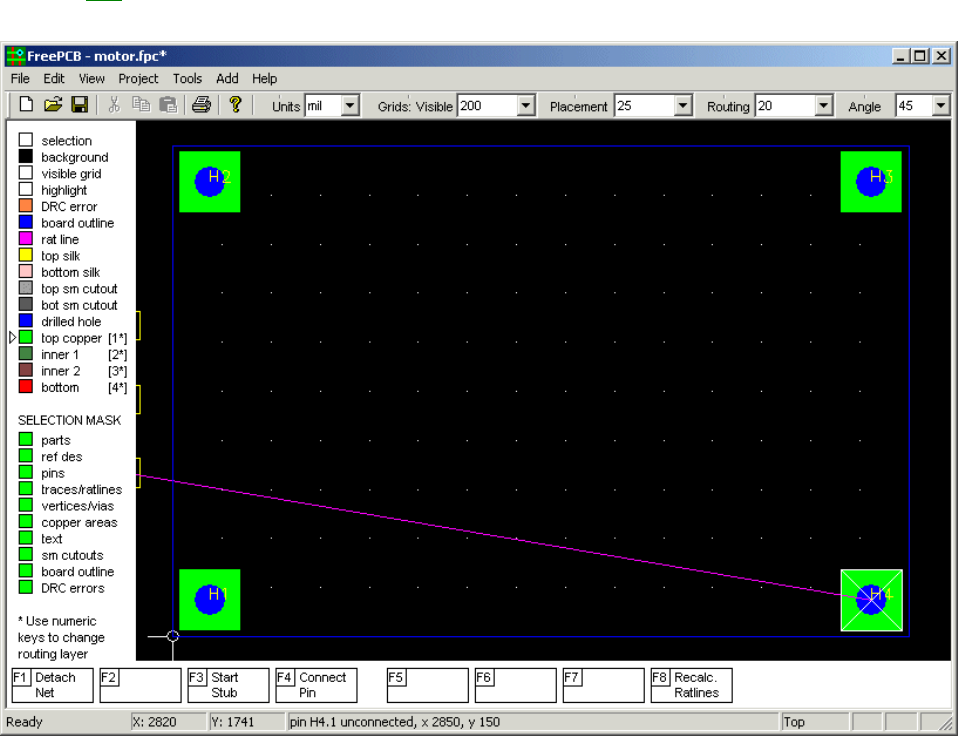Click the empty F6 function key button
958x736 pixels.
click(x=516, y=685)
